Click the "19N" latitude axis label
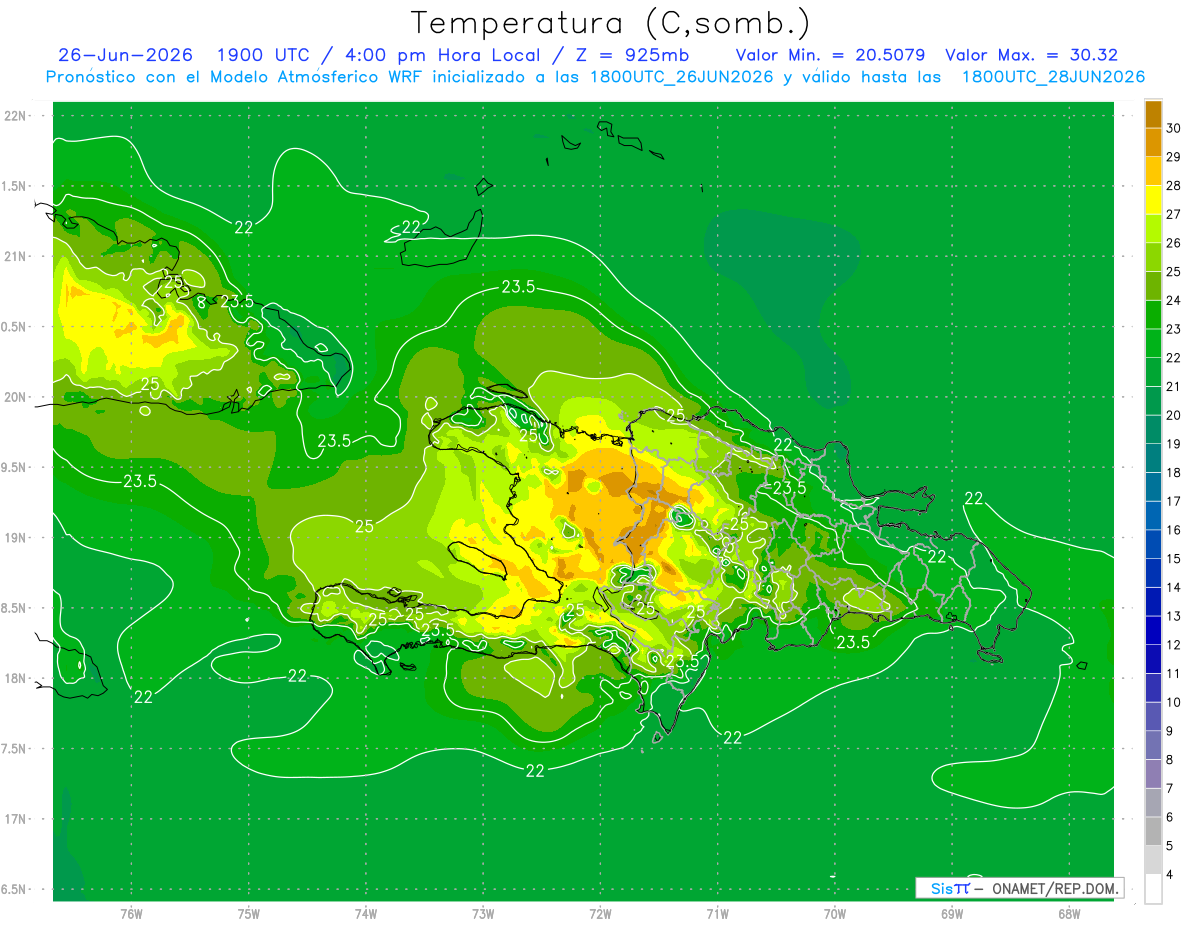Viewport: 1200px width, 927px height. tap(16, 538)
